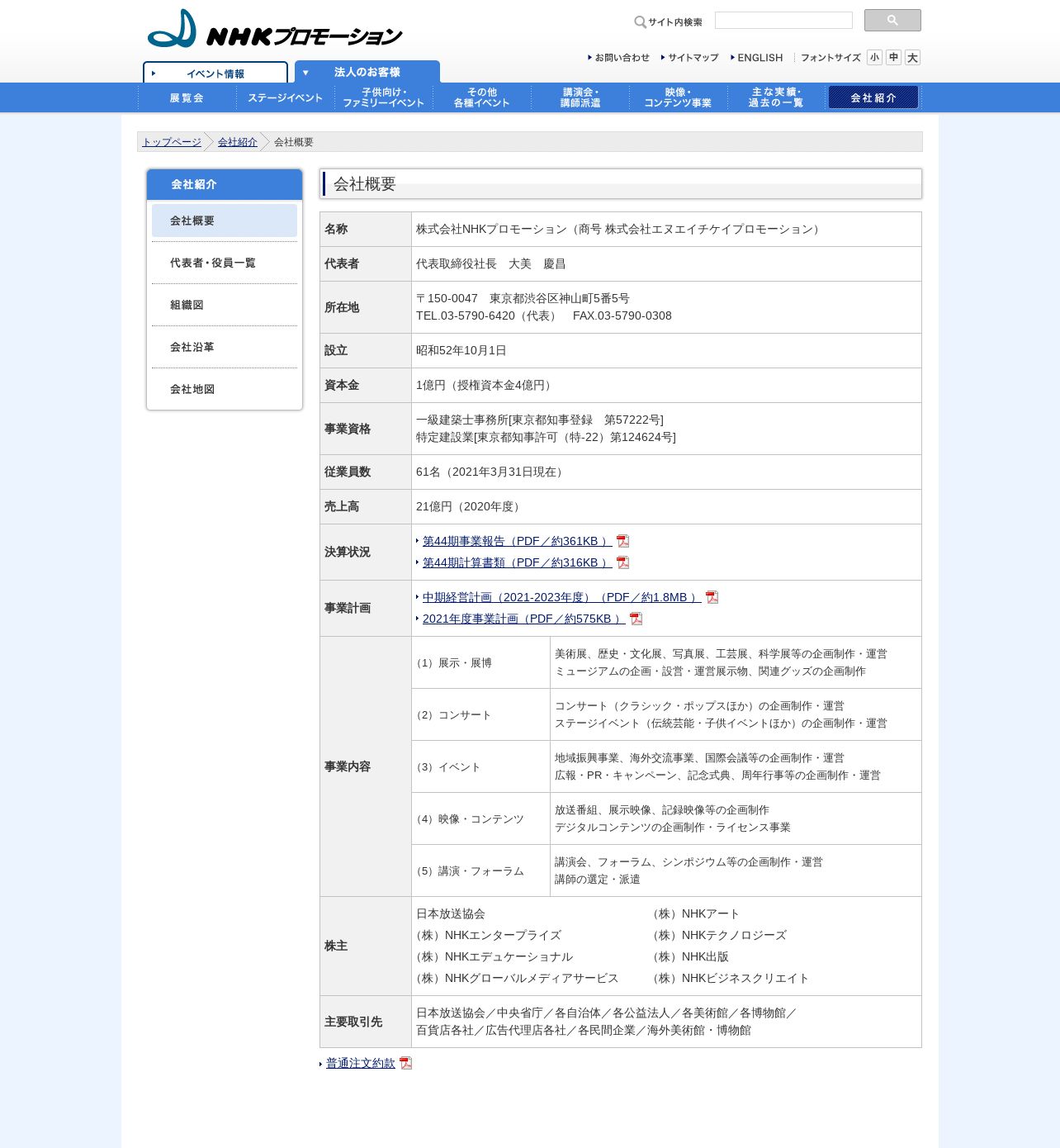
Task: Open その他各種イベント menu item
Action: click(482, 97)
